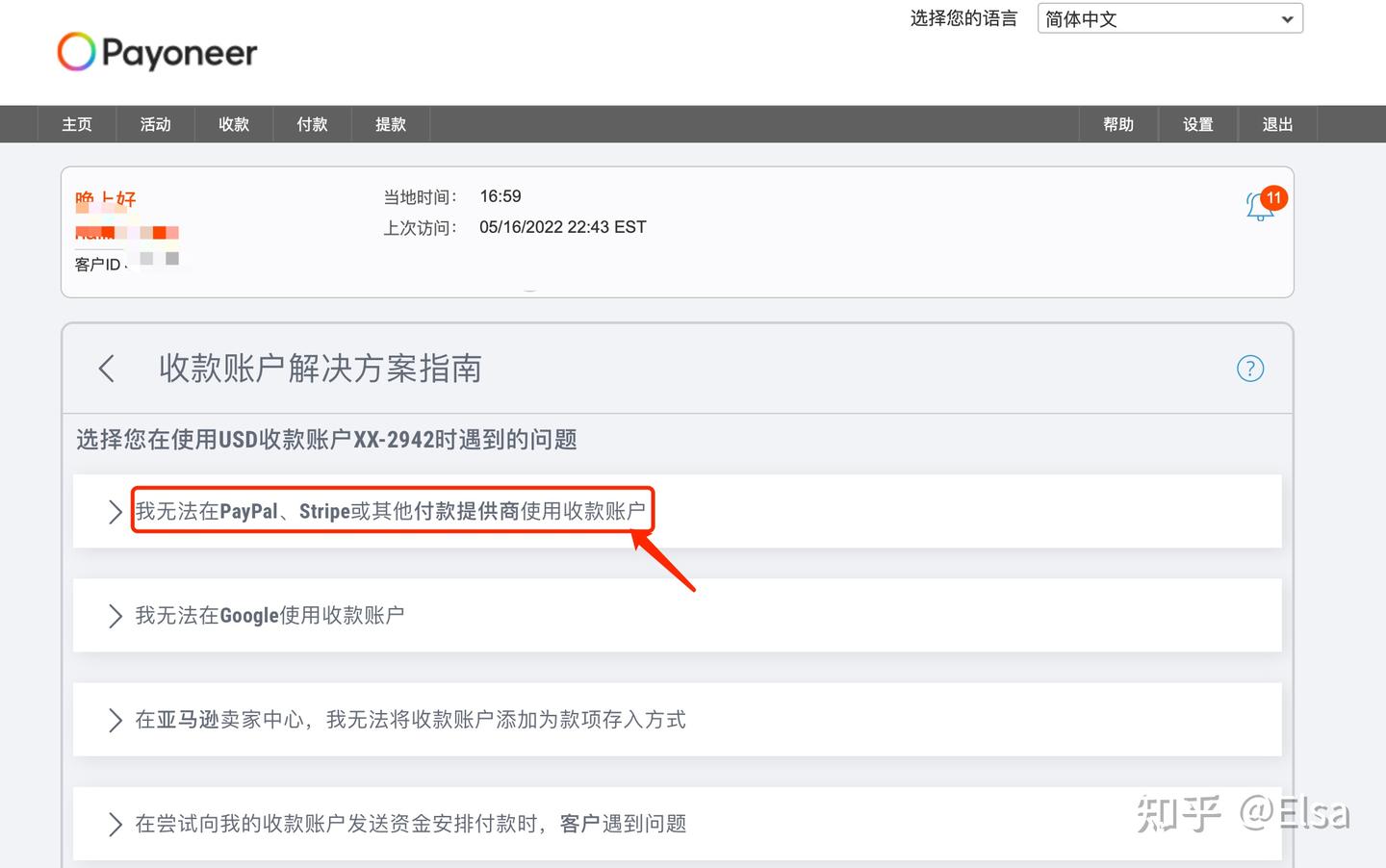The image size is (1386, 868).
Task: Open the 活动 menu item
Action: click(x=155, y=123)
